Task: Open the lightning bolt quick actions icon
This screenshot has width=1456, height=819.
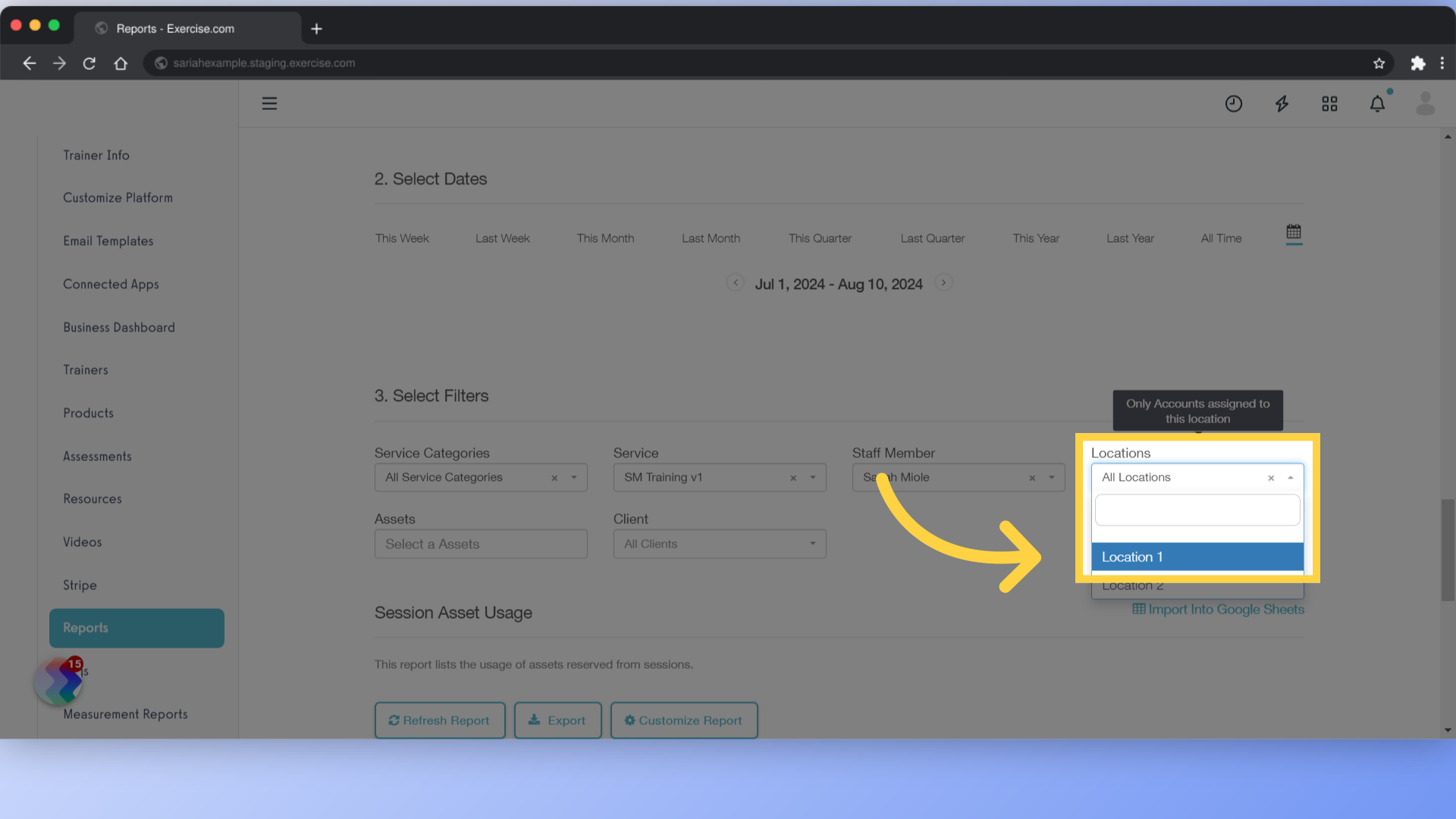Action: 1282,104
